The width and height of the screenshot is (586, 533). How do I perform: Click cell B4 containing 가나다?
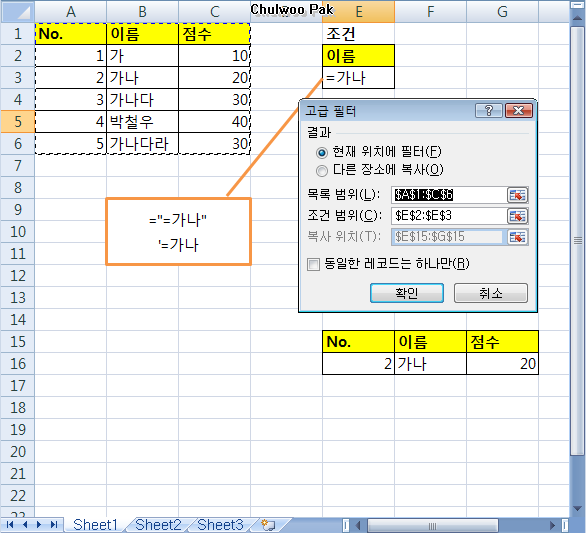[142, 100]
